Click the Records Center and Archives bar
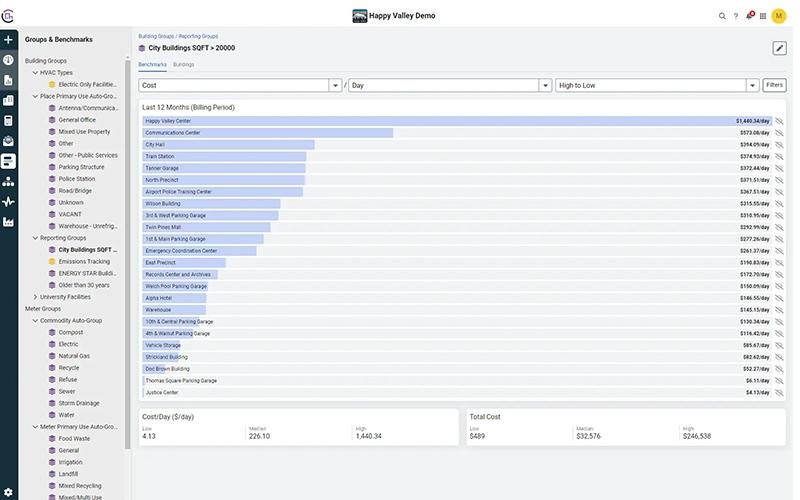Screen dimensions: 800x500 coord(180,274)
